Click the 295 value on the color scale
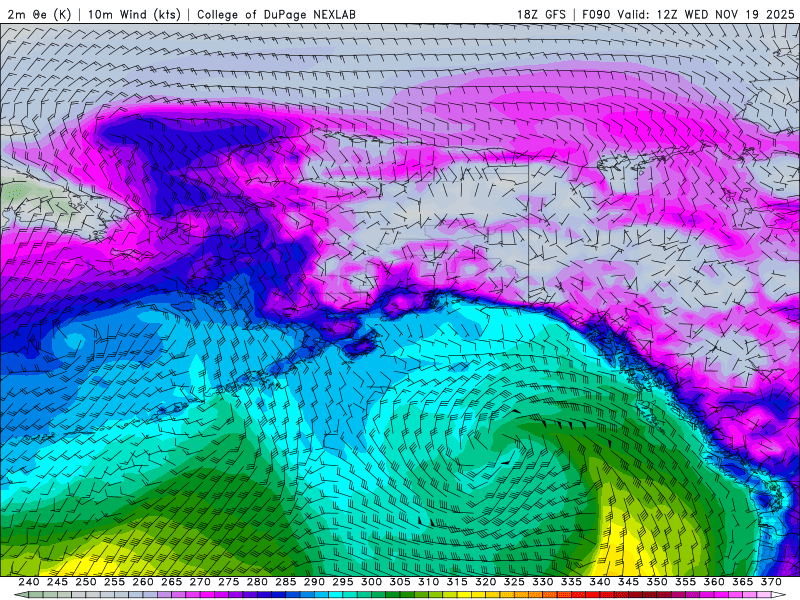800x600 pixels. tap(343, 582)
